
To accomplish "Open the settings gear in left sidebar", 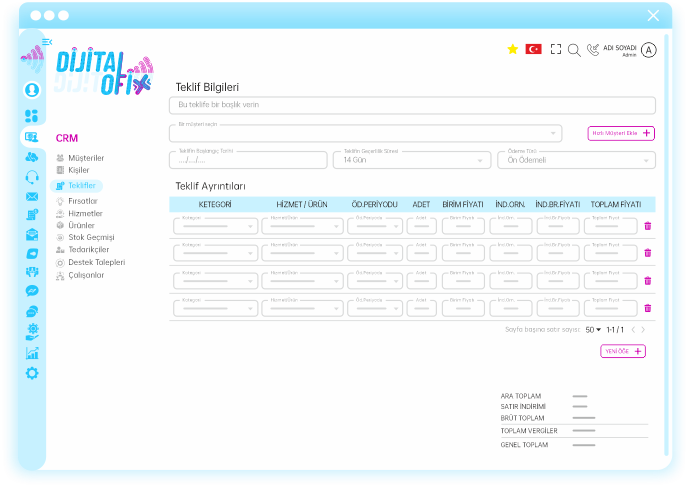I will click(32, 373).
